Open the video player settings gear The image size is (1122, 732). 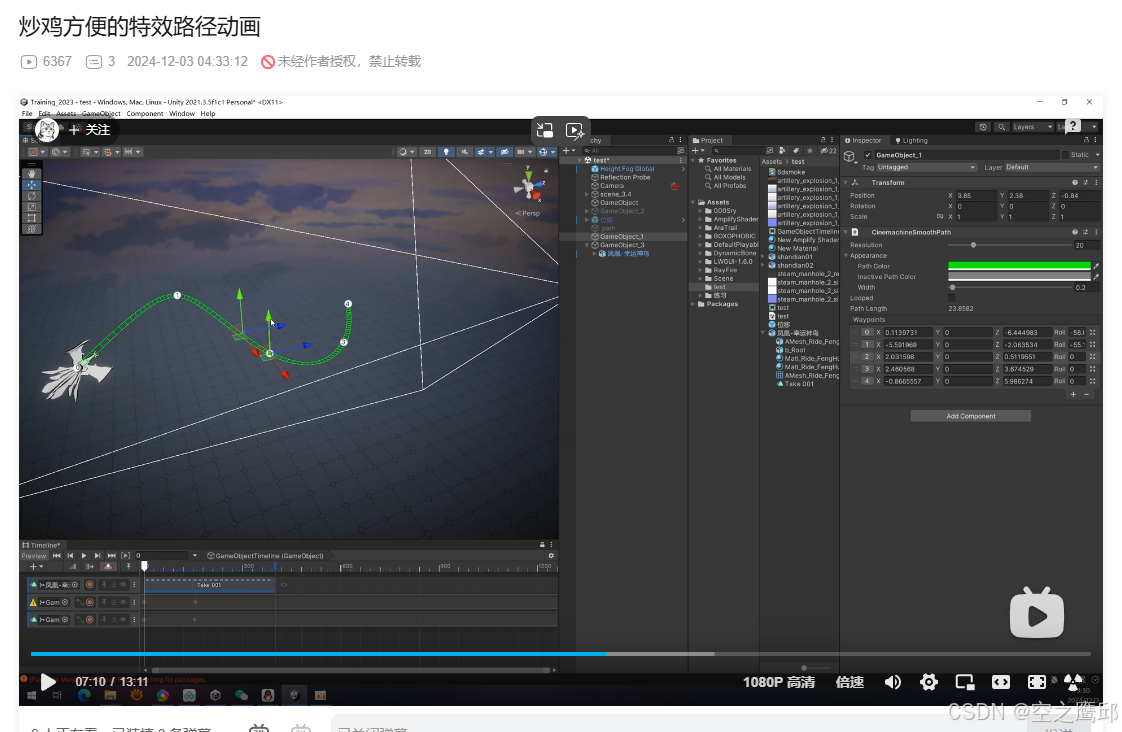pos(929,682)
